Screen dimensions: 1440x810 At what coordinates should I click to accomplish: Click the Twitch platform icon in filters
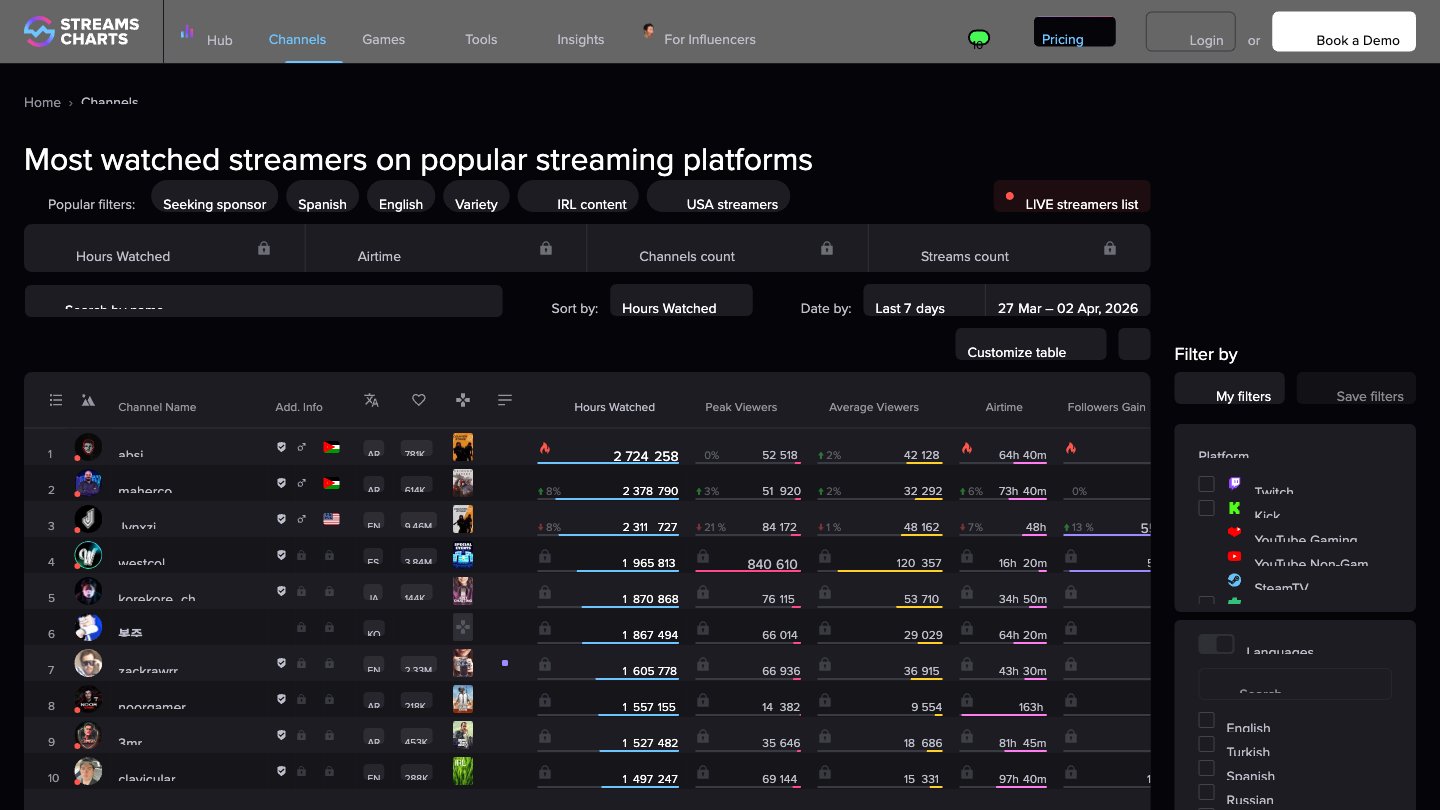pos(1235,484)
